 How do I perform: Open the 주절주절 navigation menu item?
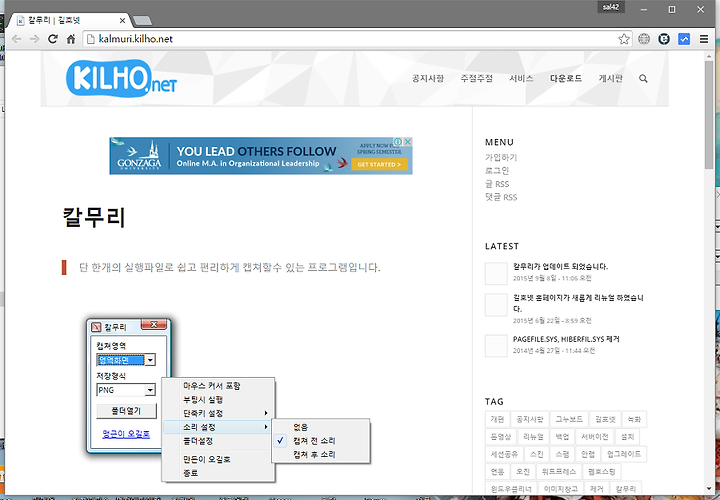click(x=477, y=79)
